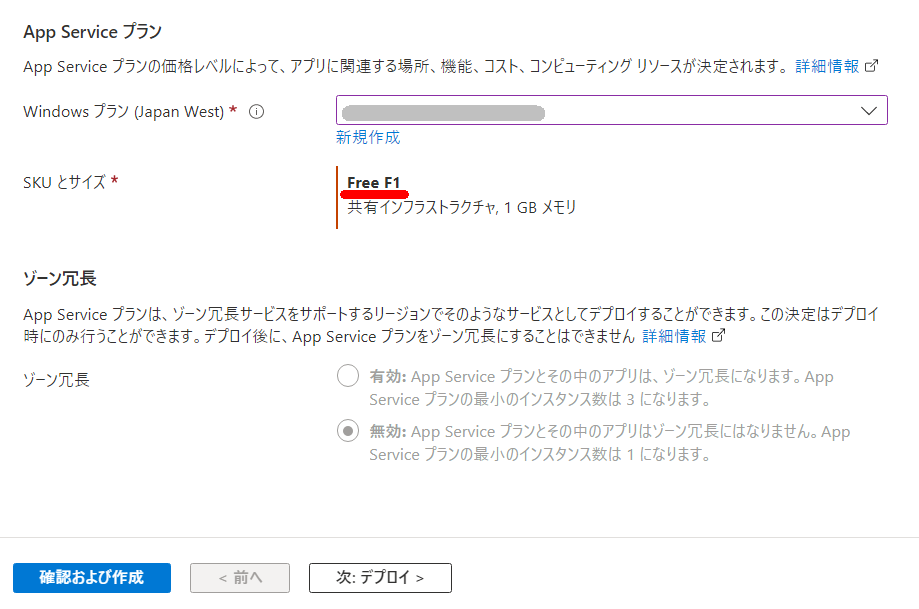Click the 新規作成 link under plan dropdown
This screenshot has width=919, height=609.
(368, 137)
